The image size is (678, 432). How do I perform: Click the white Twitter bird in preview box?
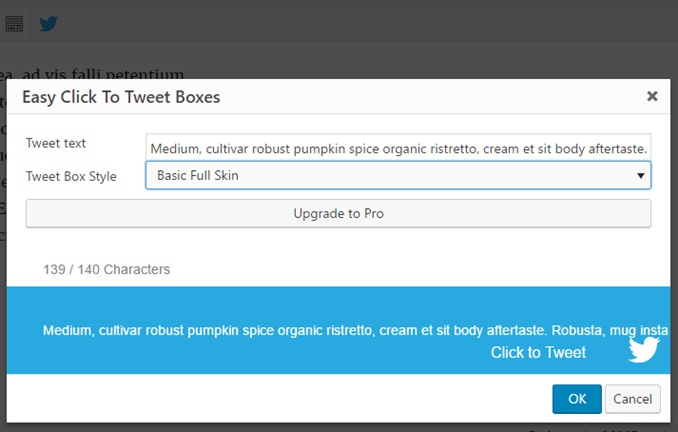click(x=644, y=350)
